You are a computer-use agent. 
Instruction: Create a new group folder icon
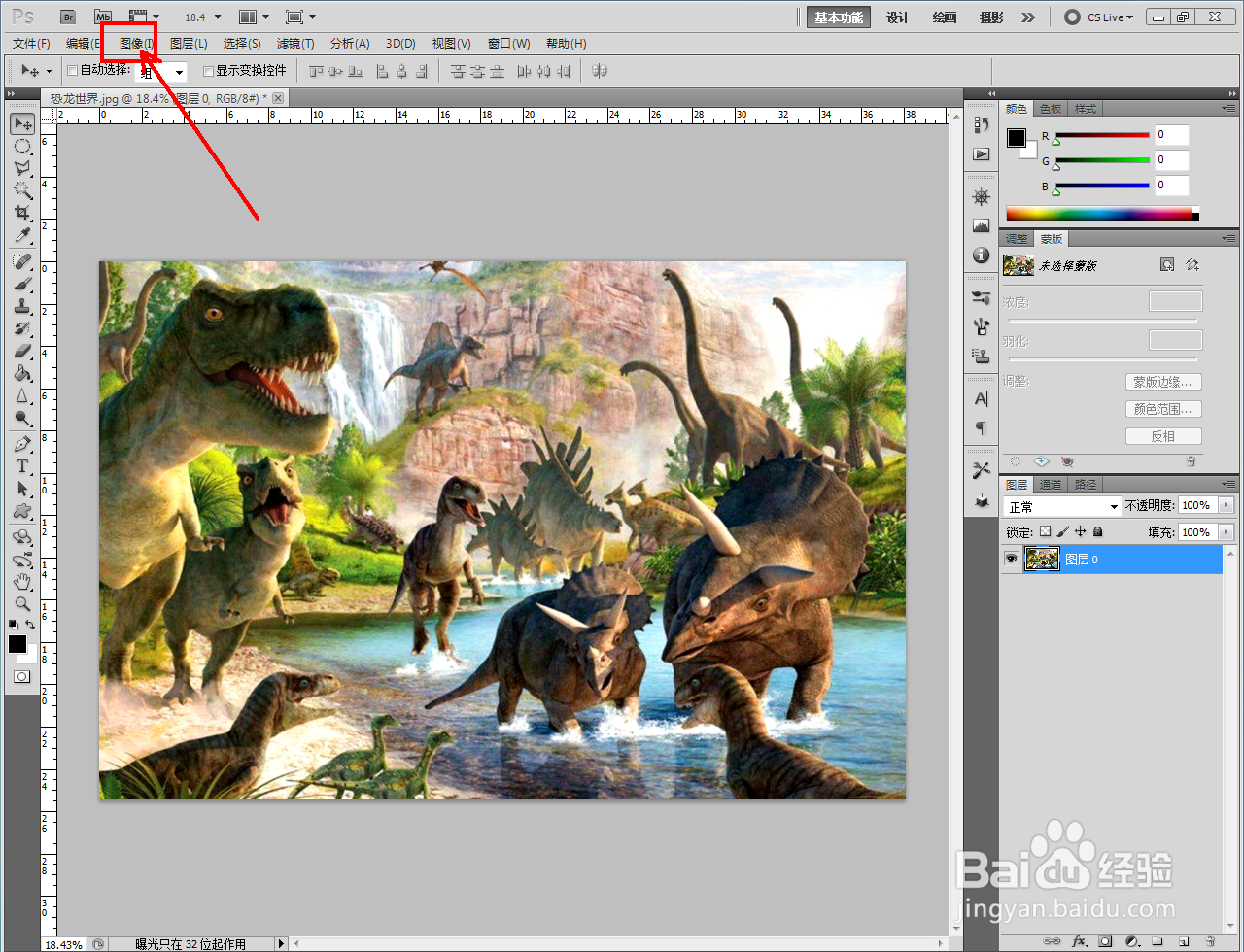click(x=1158, y=941)
